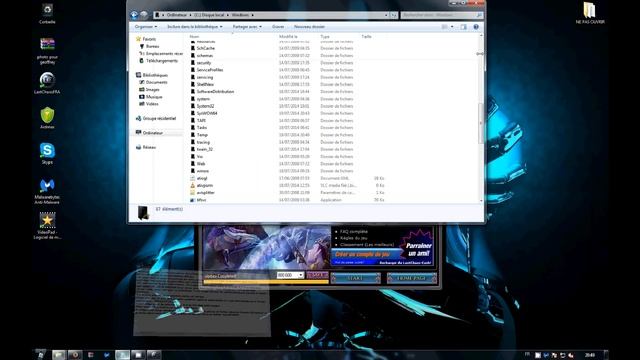Select the ServiceProfiles folder
640x360 pixels.
pyautogui.click(x=210, y=70)
